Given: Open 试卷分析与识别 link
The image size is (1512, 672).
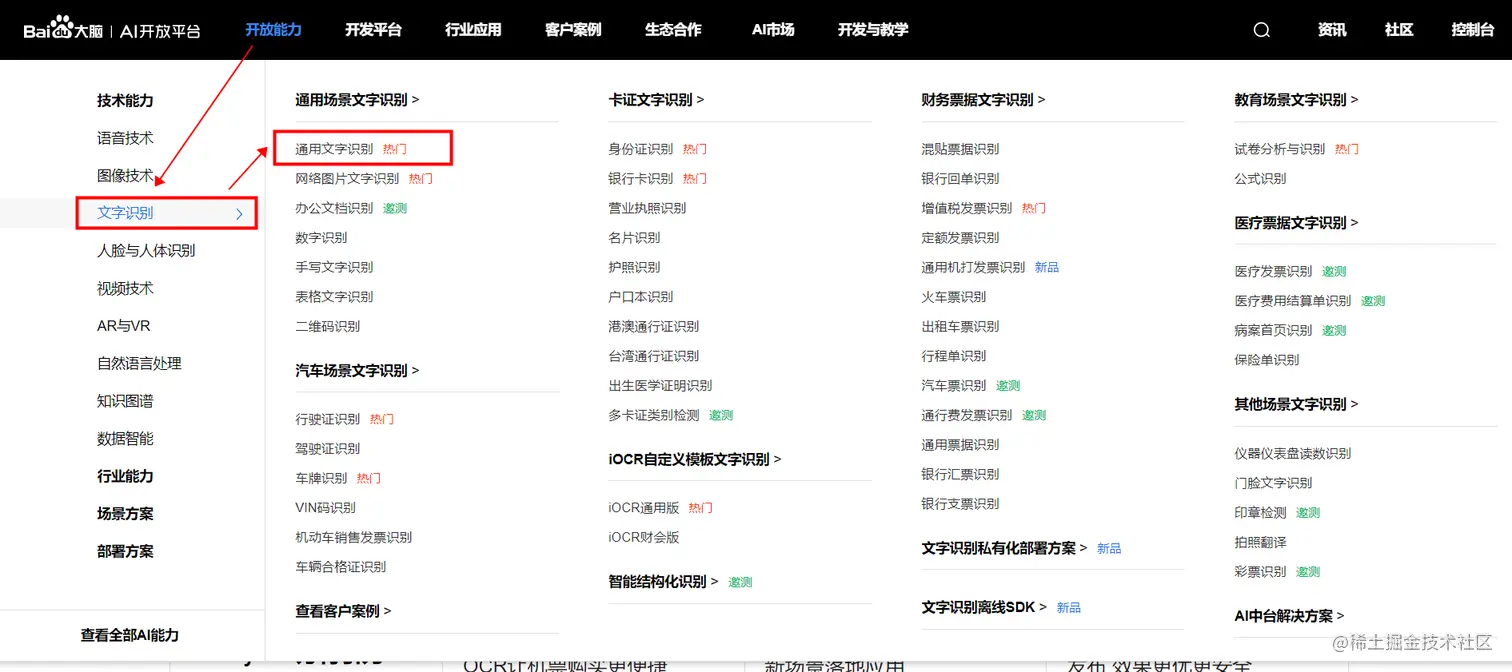Looking at the screenshot, I should click(x=1279, y=149).
